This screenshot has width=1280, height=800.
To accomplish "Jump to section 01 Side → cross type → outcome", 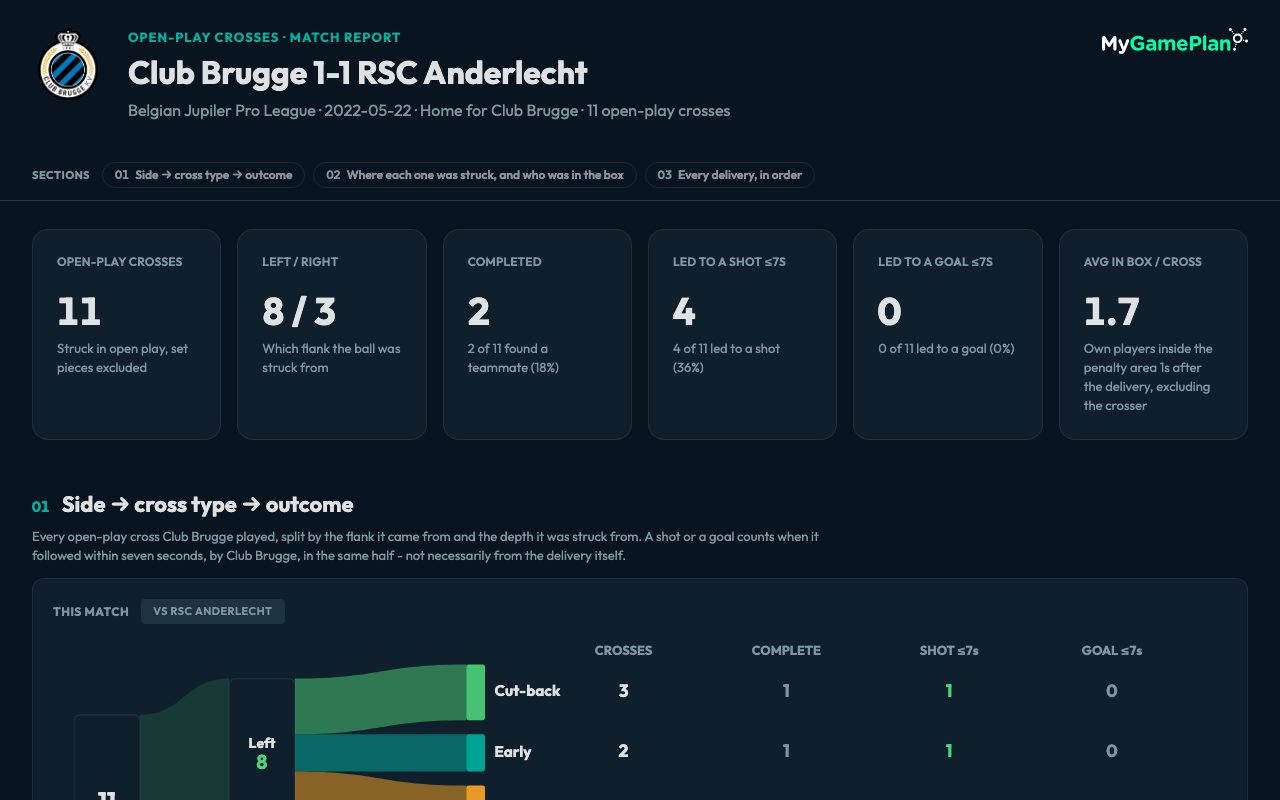I will coord(203,175).
